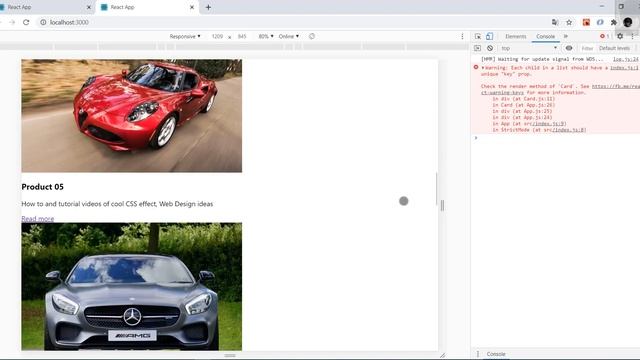The width and height of the screenshot is (640, 360).
Task: Toggle the device toolbar
Action: (x=489, y=36)
